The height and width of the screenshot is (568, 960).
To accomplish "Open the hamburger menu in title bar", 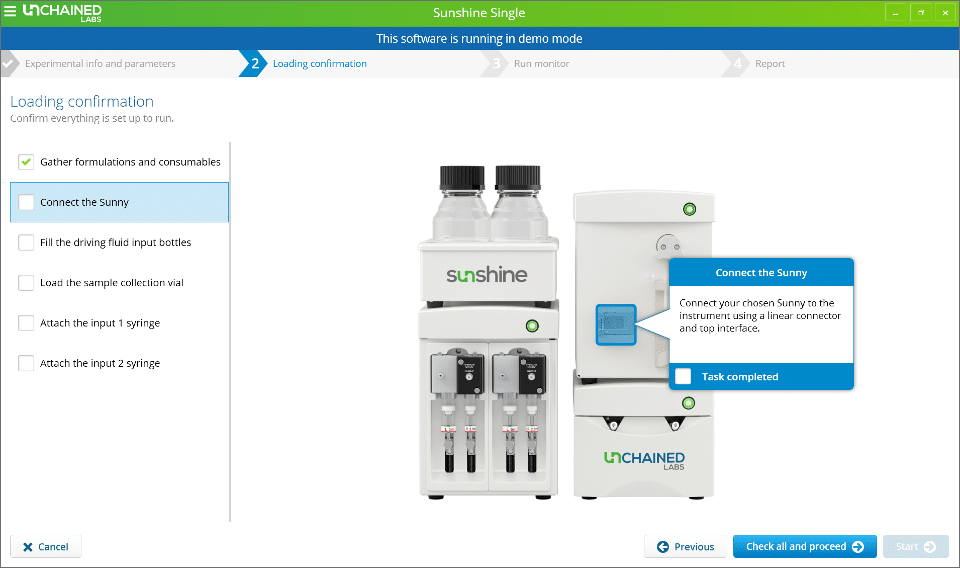I will (10, 12).
